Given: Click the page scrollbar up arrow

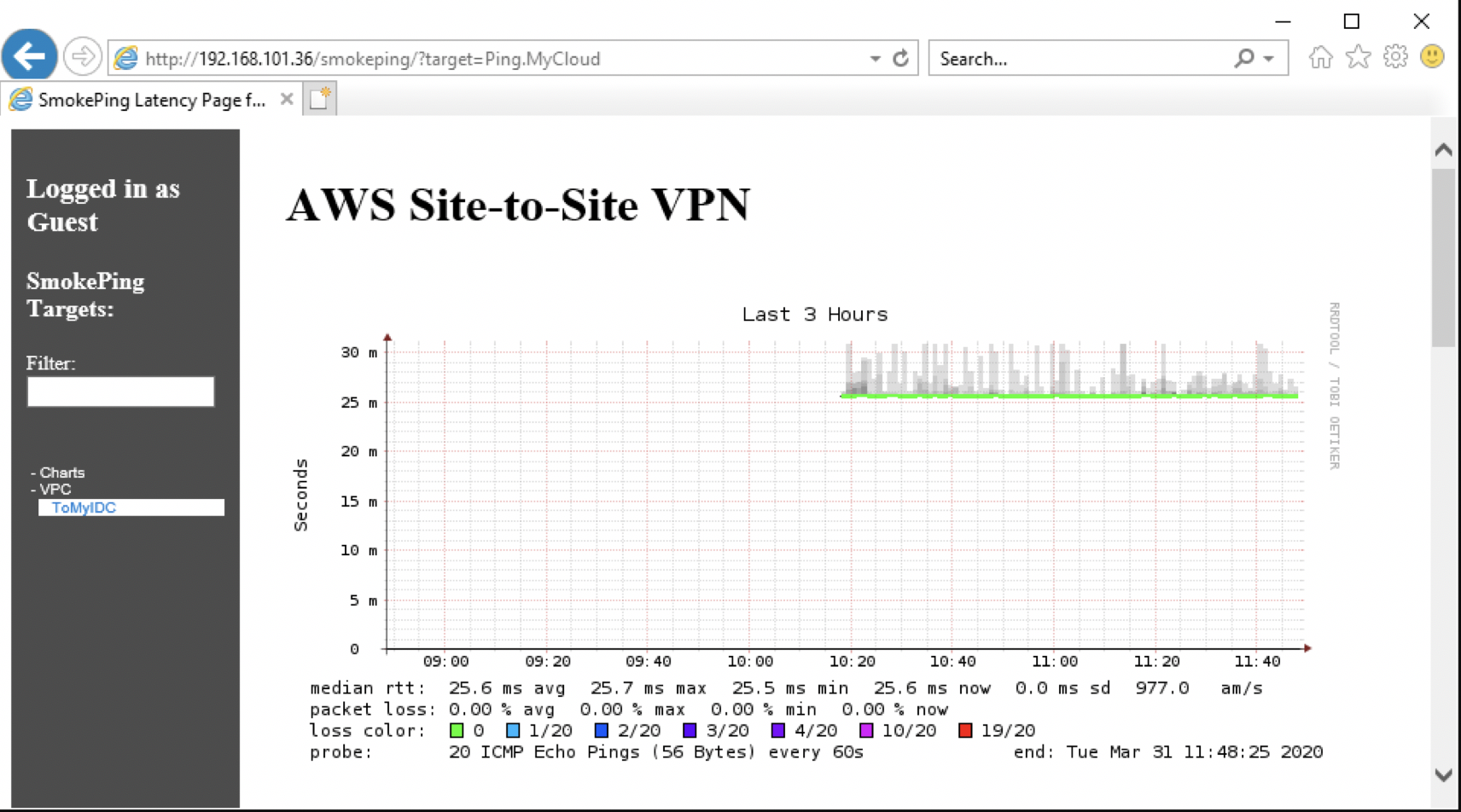Looking at the screenshot, I should (1443, 150).
